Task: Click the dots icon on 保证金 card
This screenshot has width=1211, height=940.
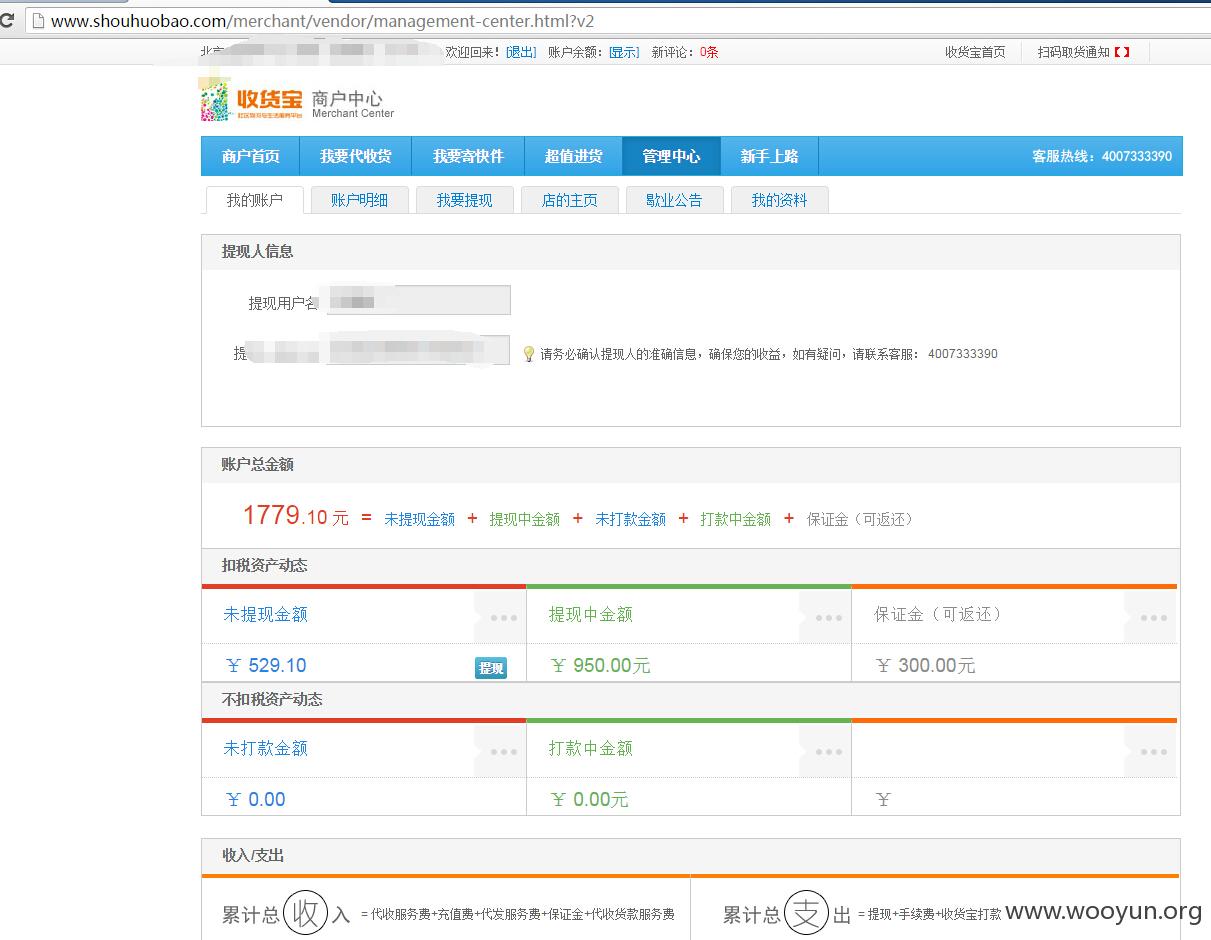Action: [x=1153, y=618]
